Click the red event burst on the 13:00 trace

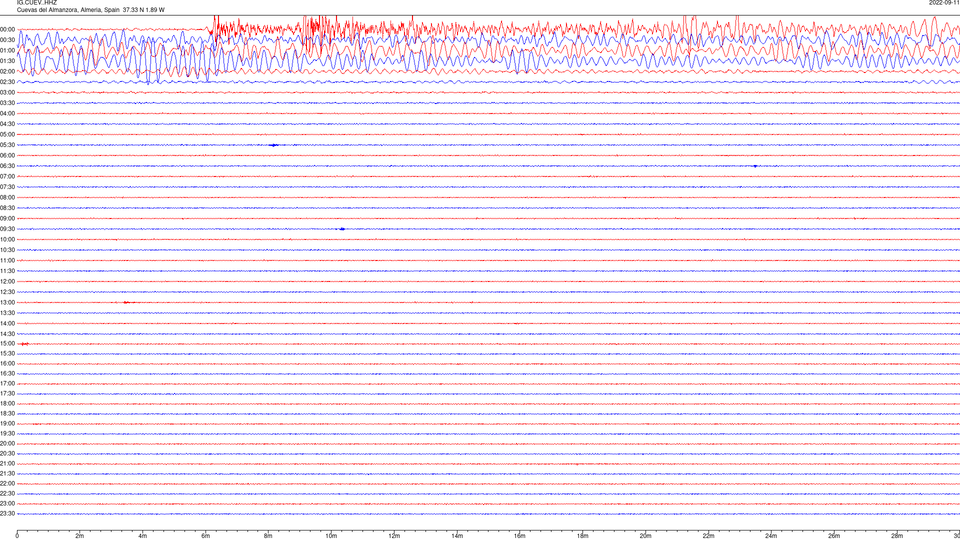coord(127,302)
